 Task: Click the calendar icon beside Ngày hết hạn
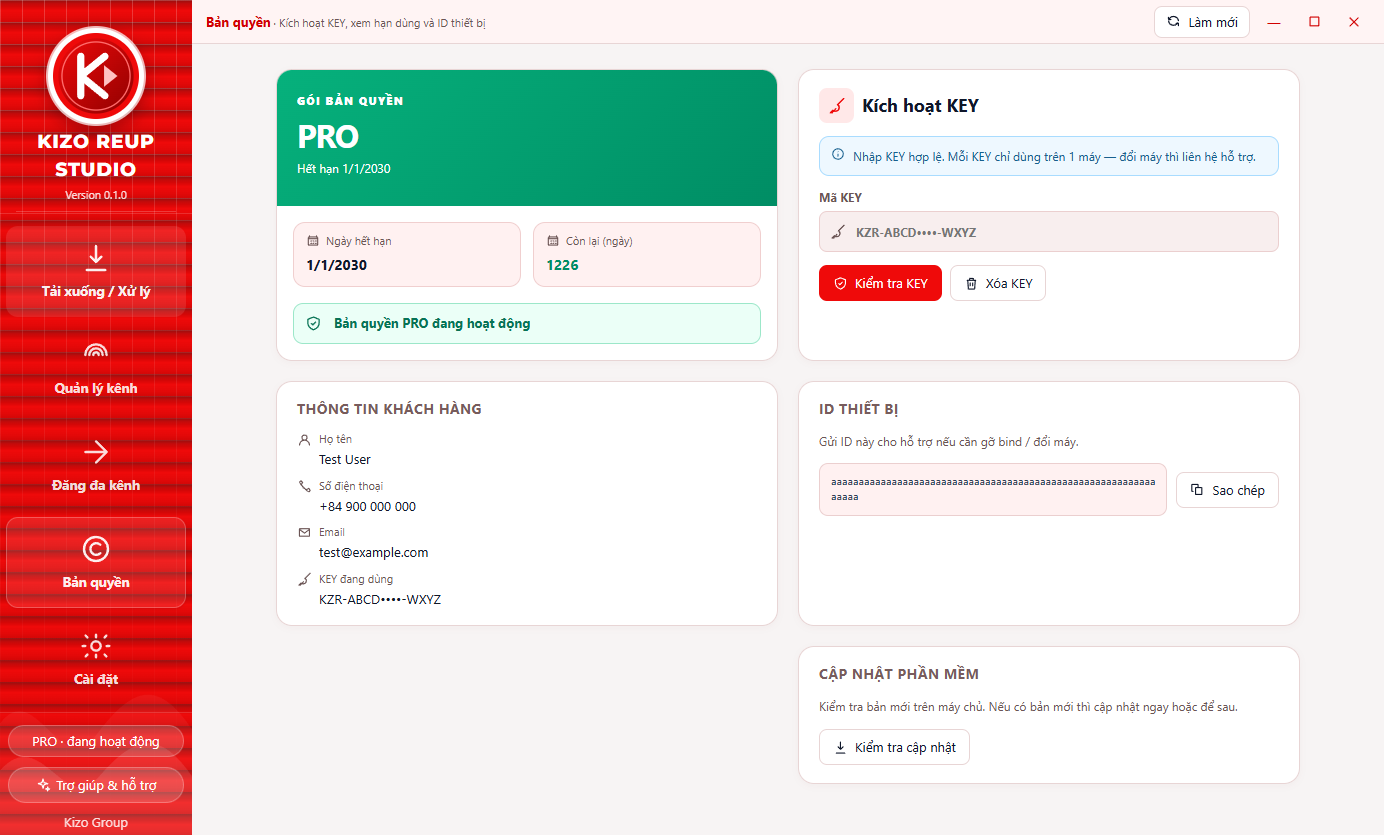pyautogui.click(x=313, y=241)
